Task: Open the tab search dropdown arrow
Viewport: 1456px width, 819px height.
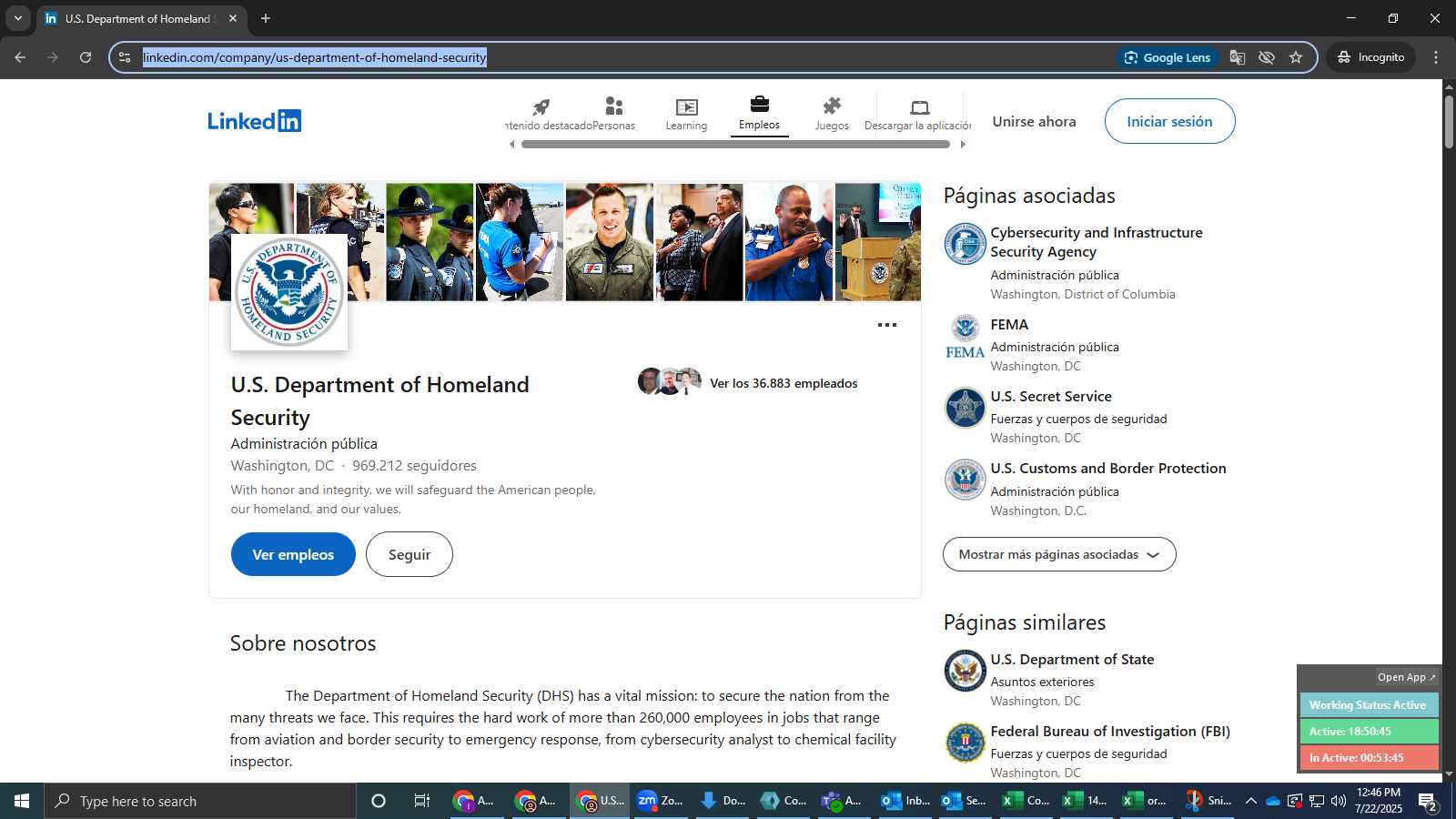Action: (17, 18)
